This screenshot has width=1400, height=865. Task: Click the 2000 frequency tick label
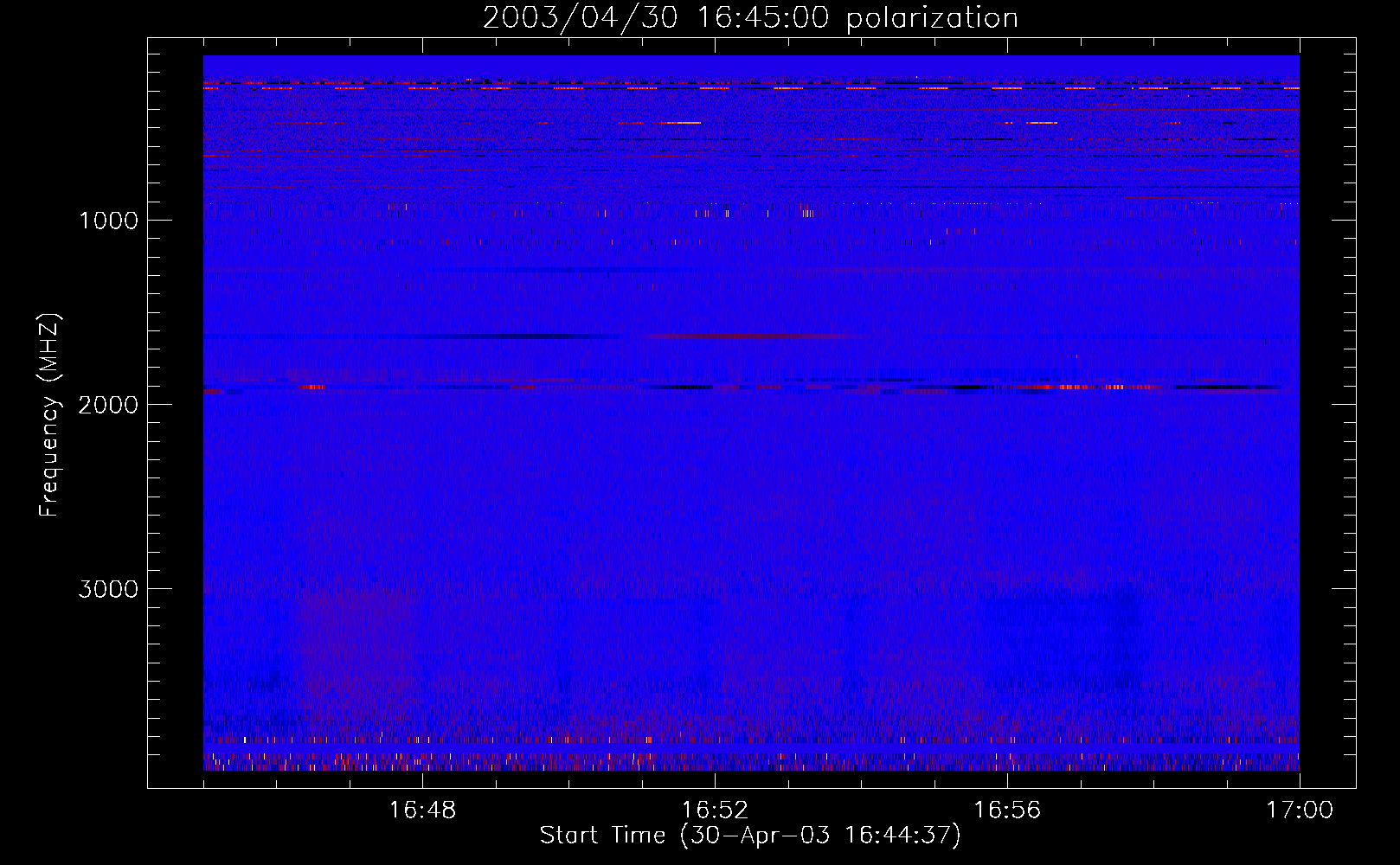click(x=108, y=405)
